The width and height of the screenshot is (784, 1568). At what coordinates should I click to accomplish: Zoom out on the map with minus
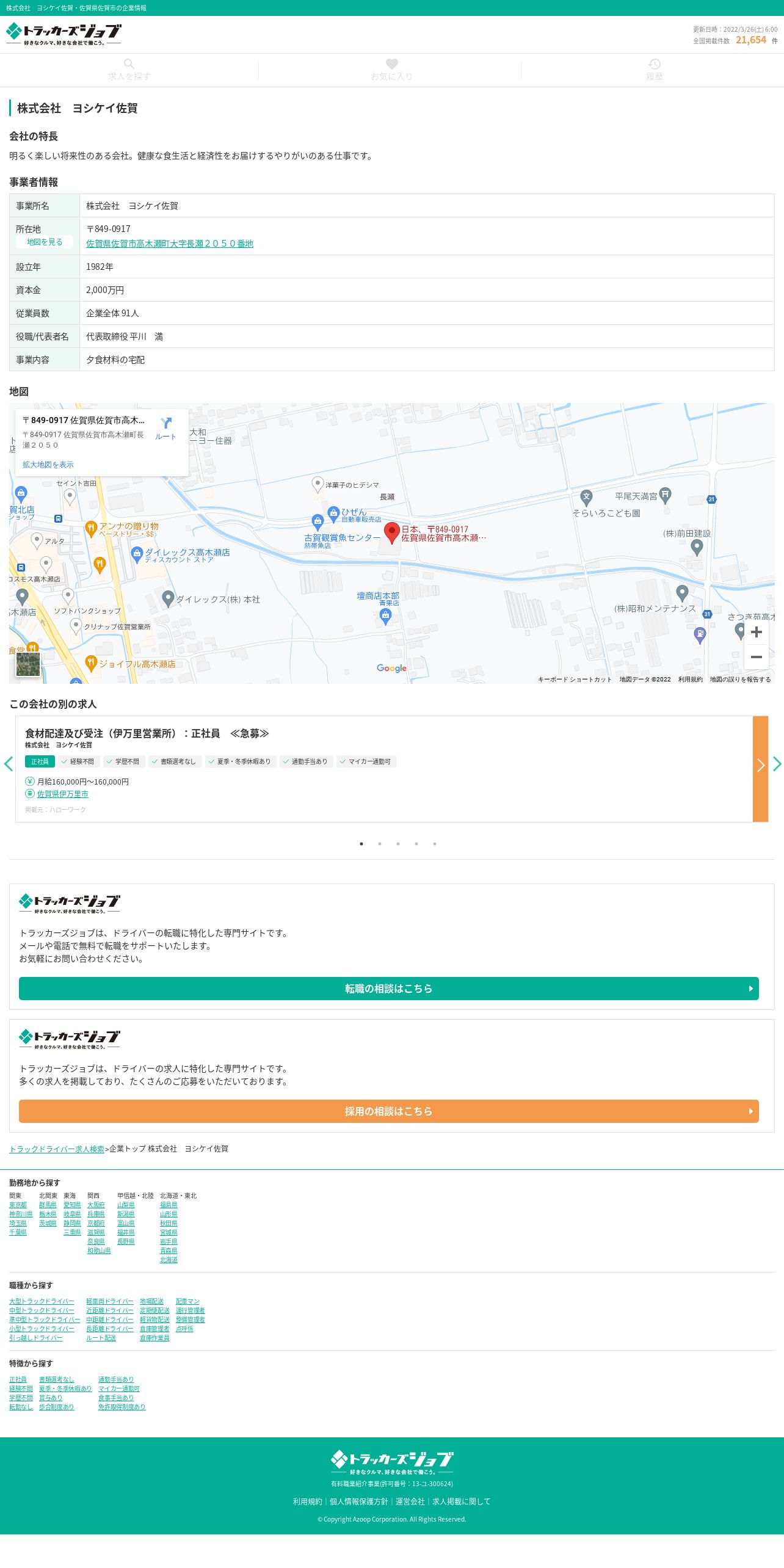tap(756, 657)
